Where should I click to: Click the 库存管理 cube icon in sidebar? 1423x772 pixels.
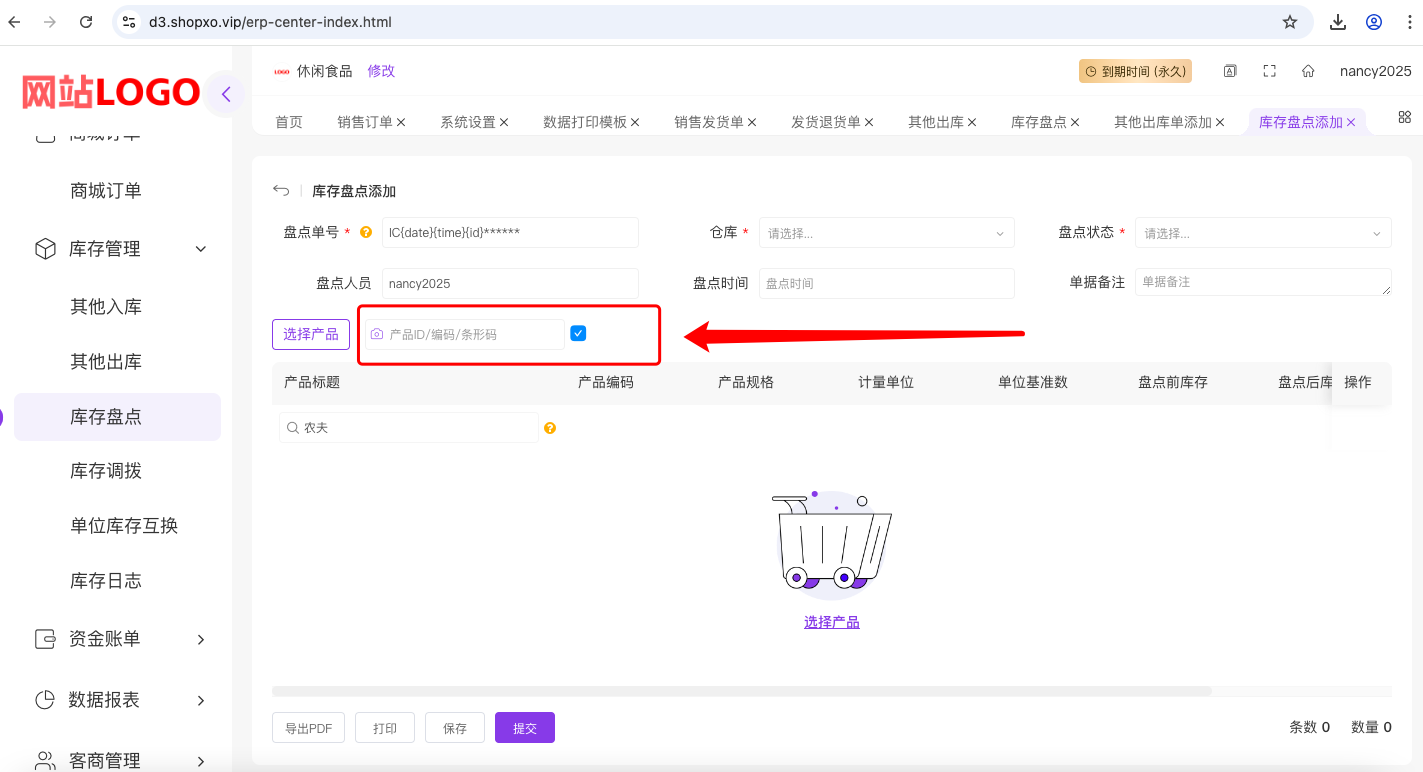pos(45,249)
